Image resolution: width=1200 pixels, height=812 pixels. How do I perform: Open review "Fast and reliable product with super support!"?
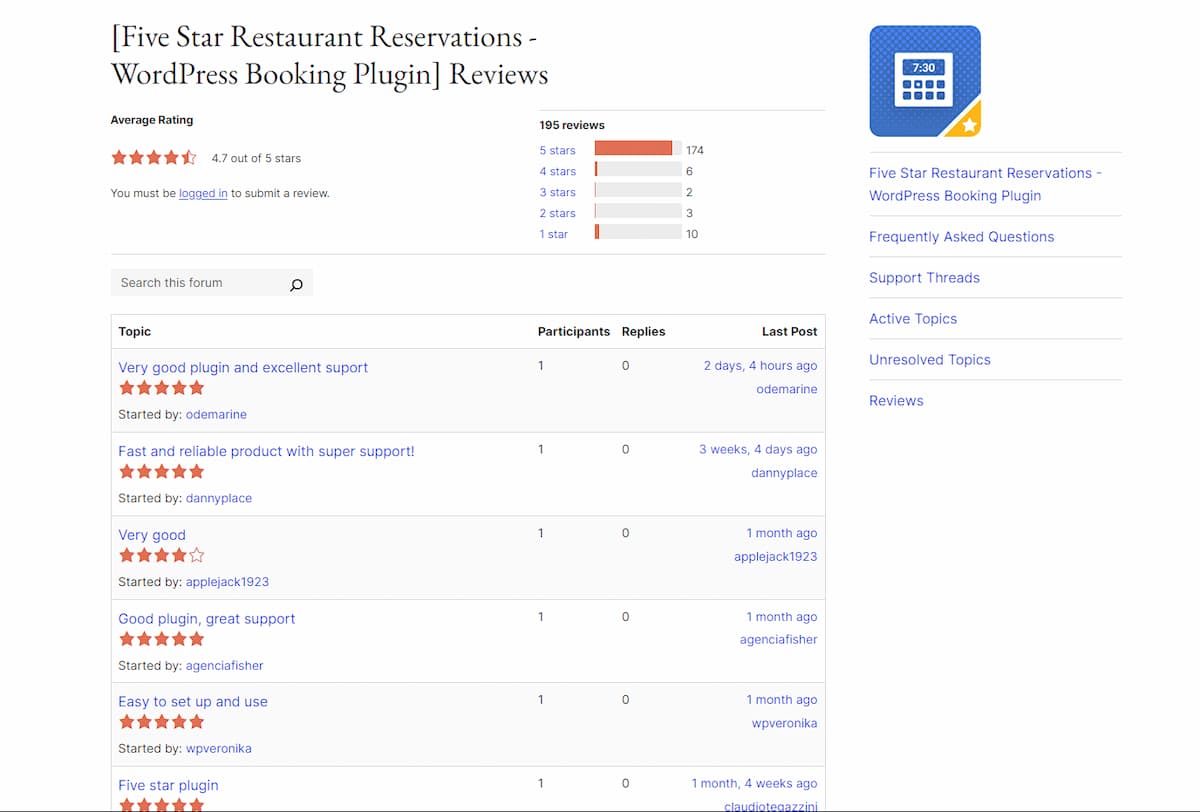(266, 451)
